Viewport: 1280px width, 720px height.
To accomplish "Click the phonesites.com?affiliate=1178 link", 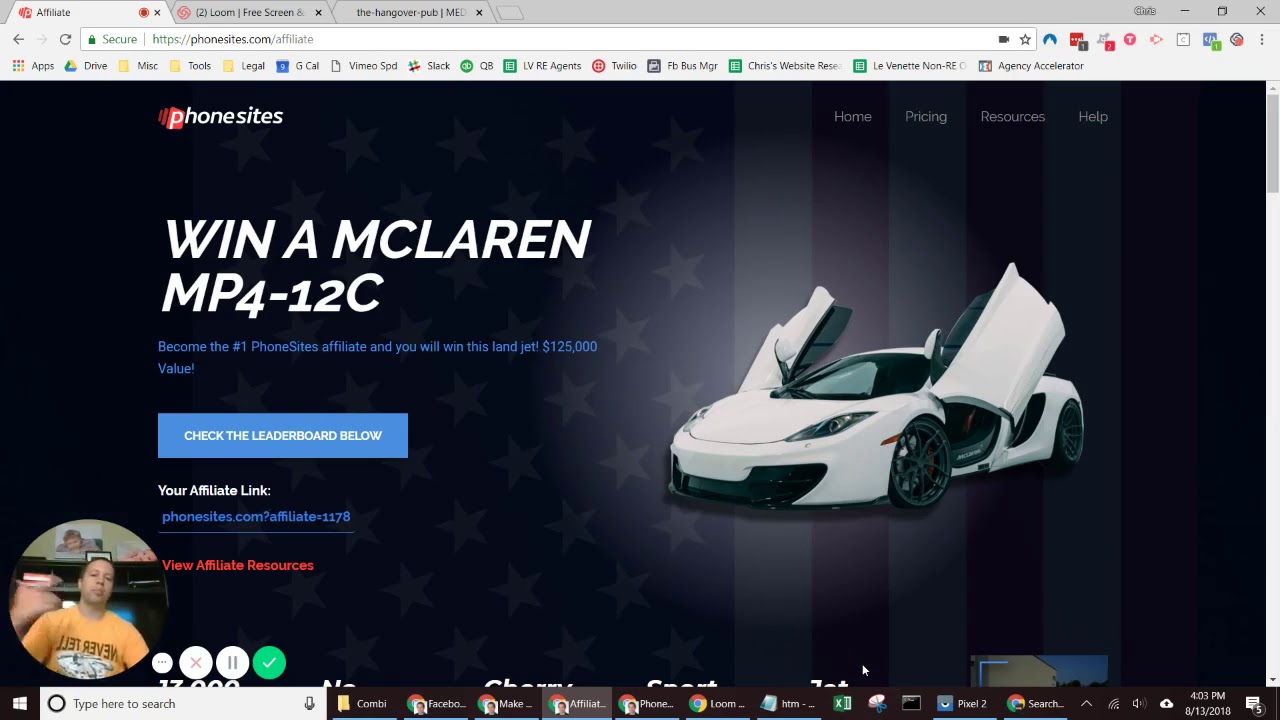I will click(x=256, y=517).
